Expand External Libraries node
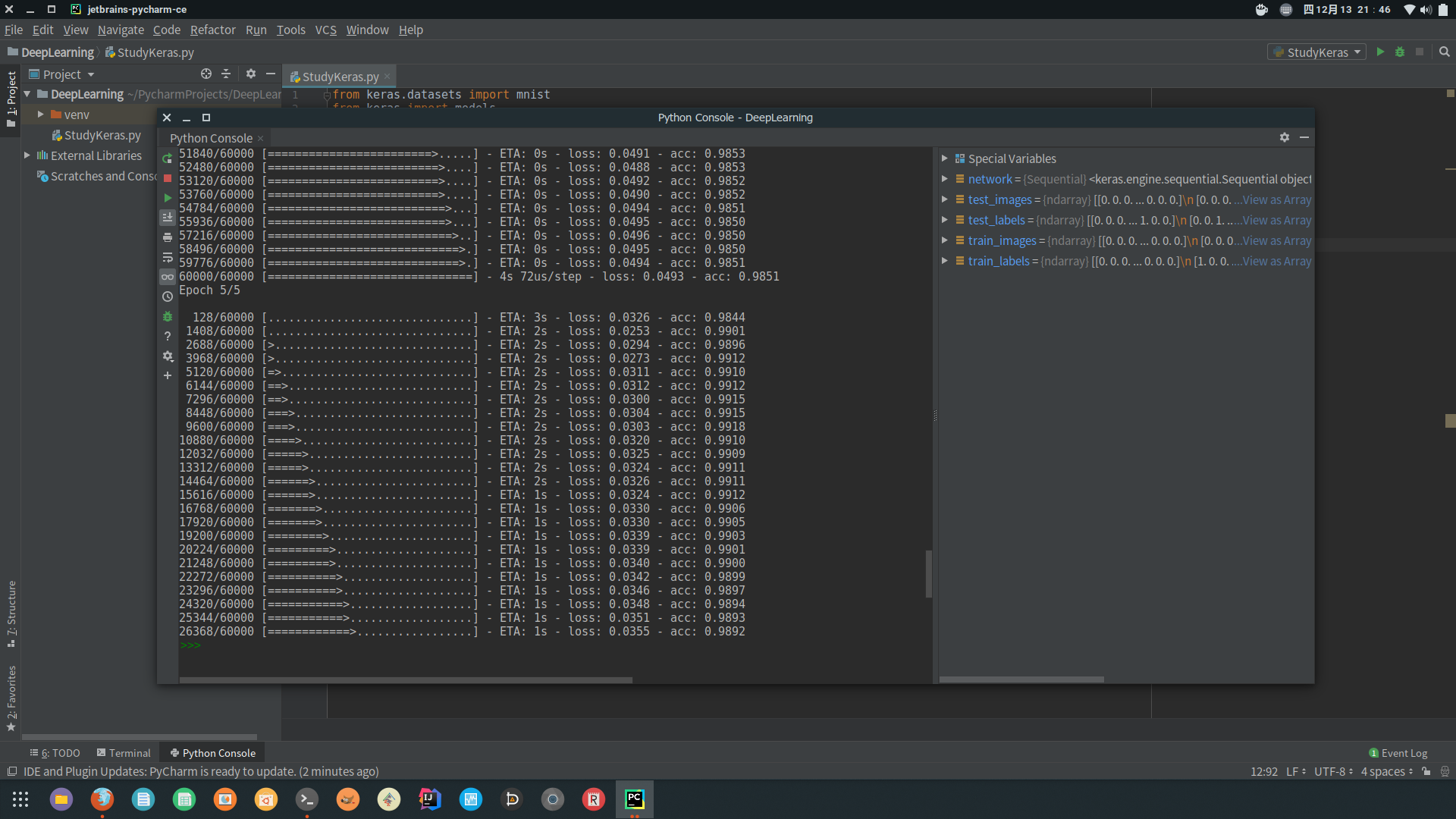 pos(27,155)
